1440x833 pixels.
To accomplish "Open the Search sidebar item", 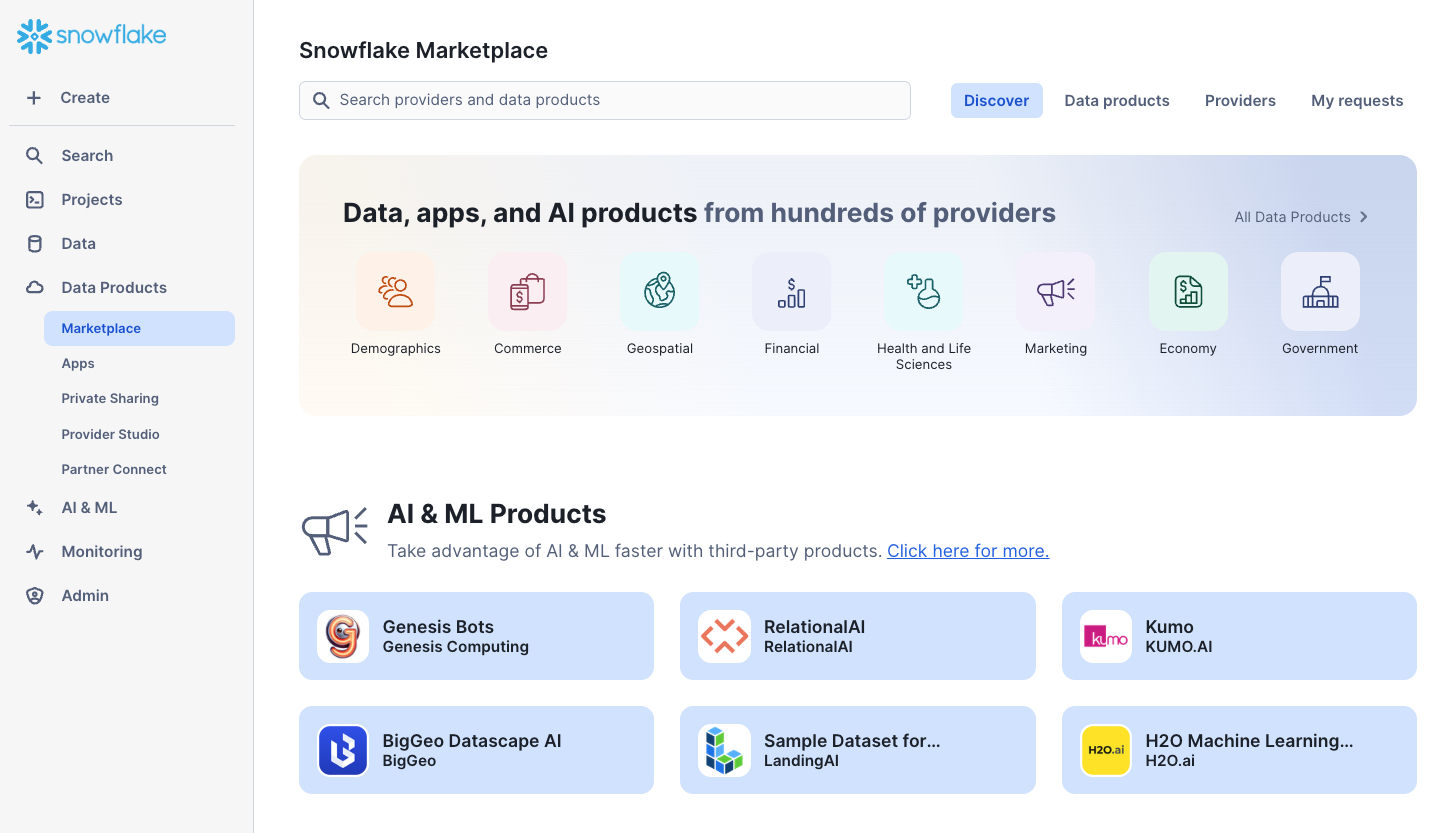I will tap(86, 155).
